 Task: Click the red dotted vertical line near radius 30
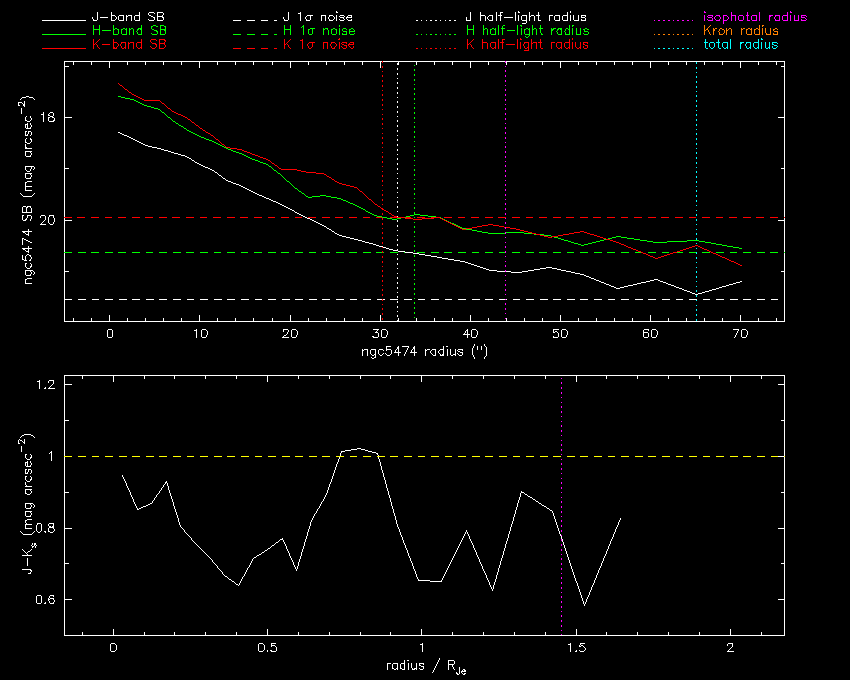tap(382, 150)
